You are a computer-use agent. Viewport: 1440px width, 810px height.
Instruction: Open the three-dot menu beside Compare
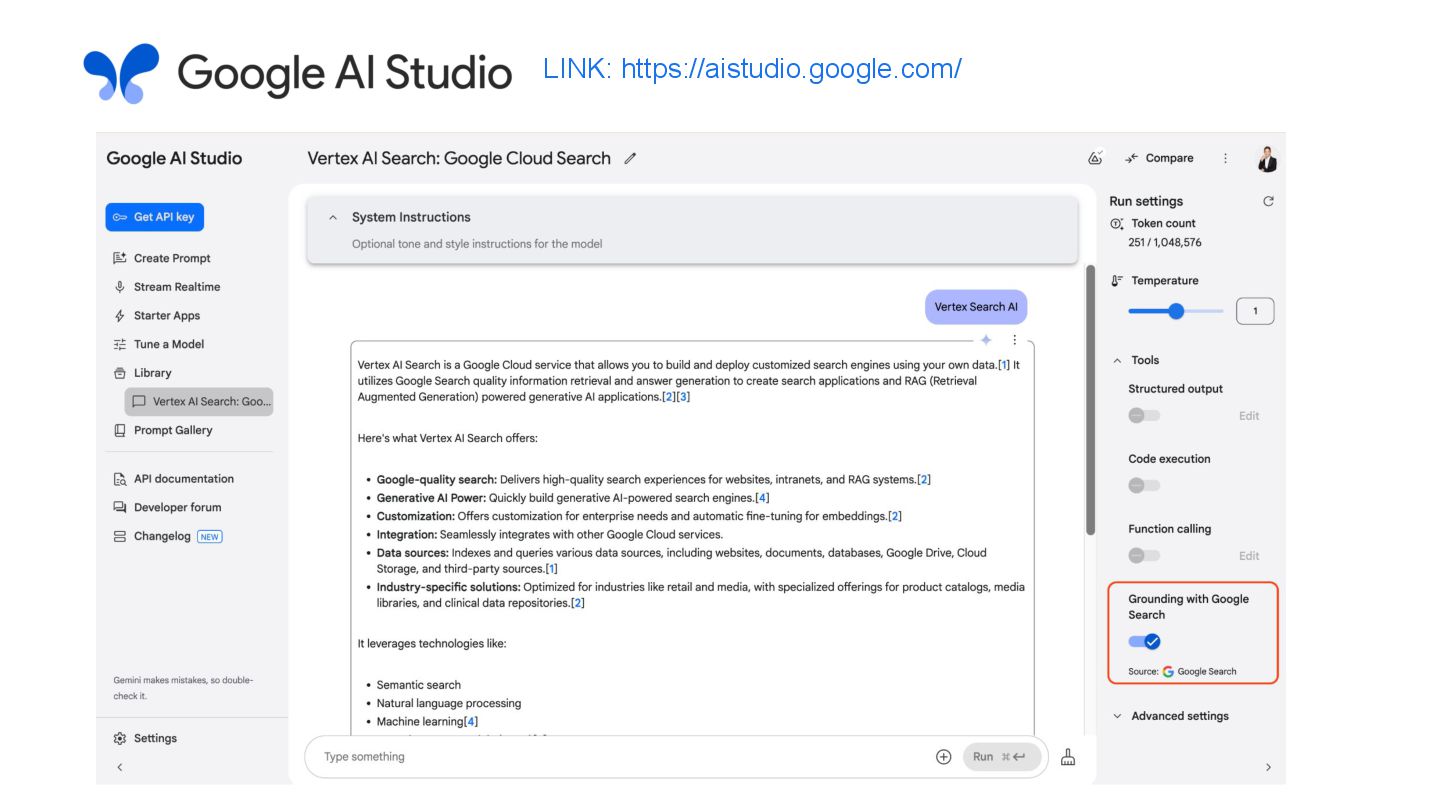tap(1225, 158)
